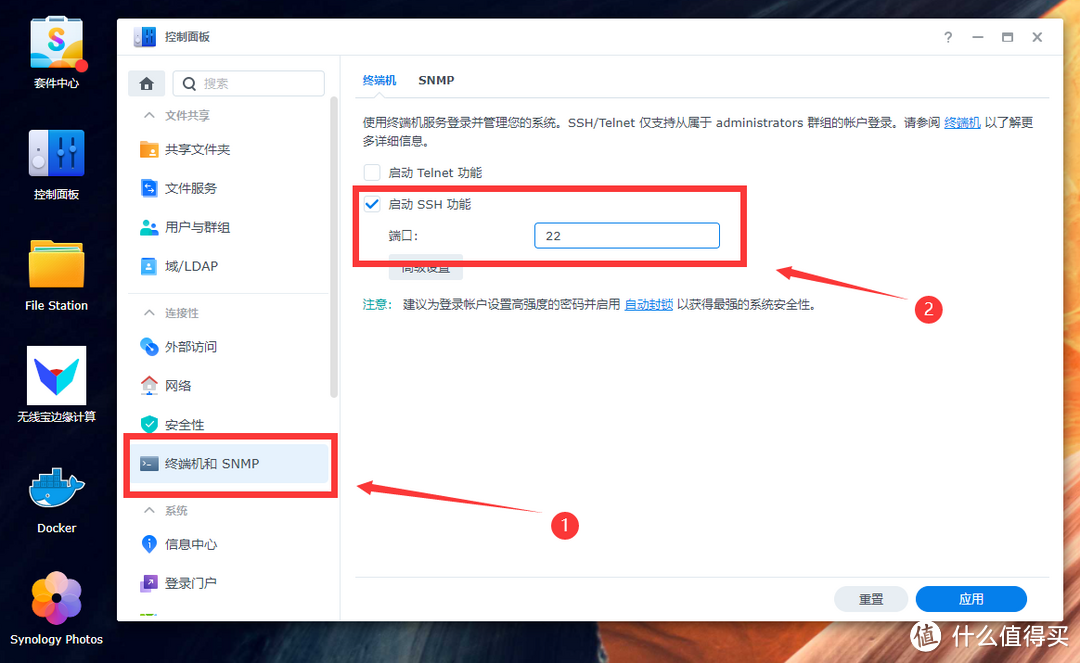Screen dimensions: 1080x663
Task: Select 外部访问 in sidebar
Action: 229,346
